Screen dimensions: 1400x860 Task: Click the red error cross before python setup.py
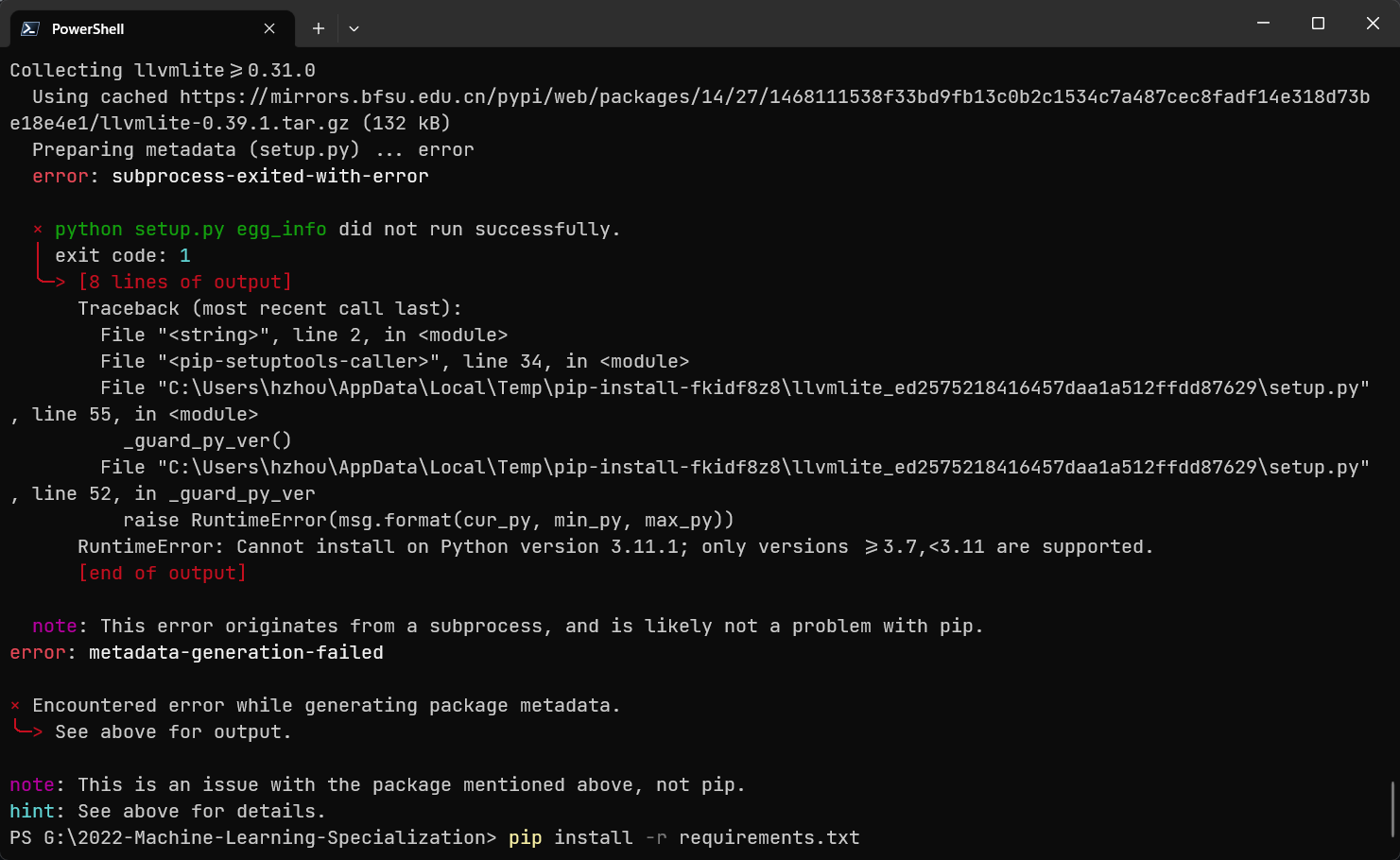(37, 229)
